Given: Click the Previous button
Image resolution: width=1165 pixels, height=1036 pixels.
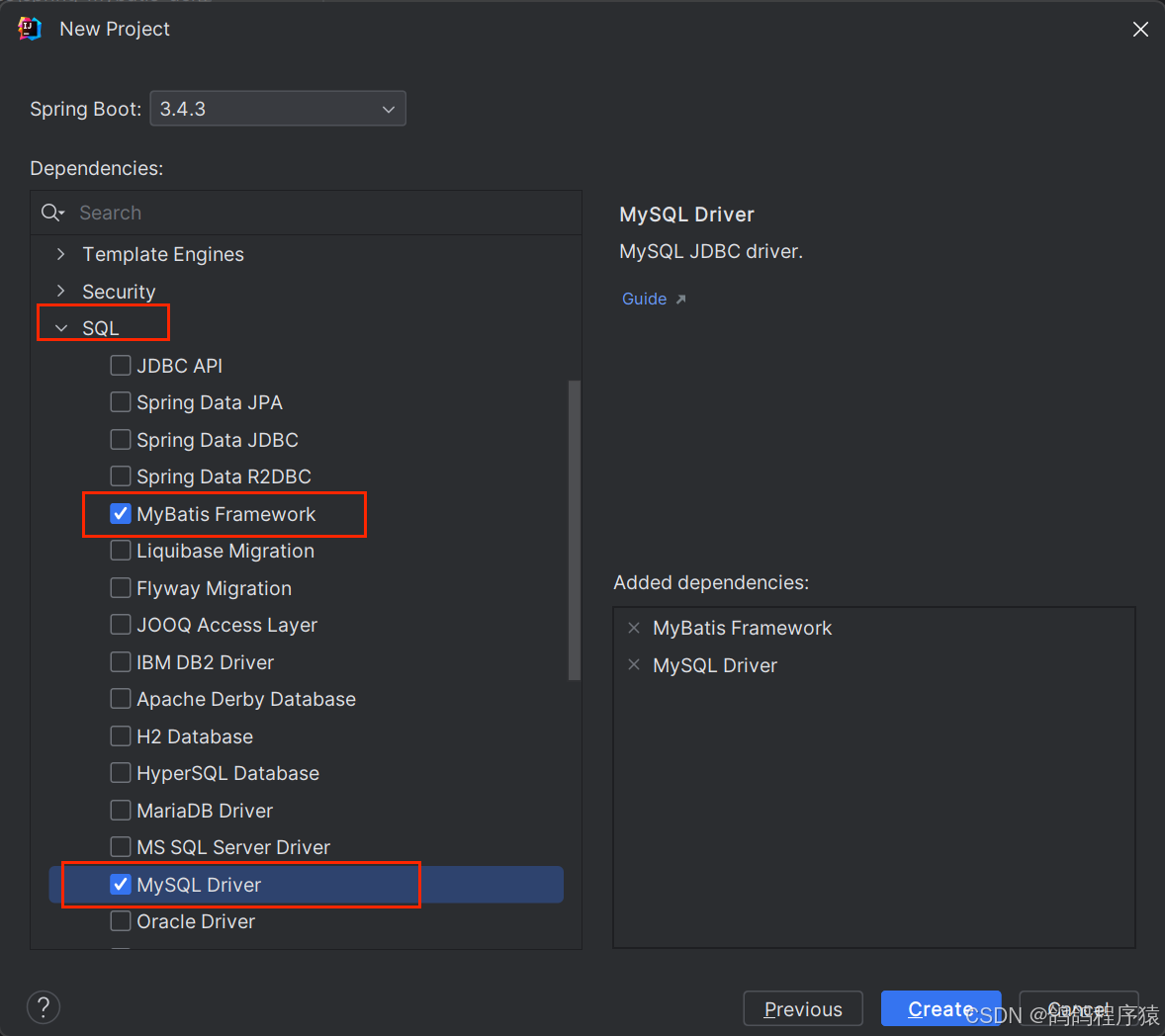Looking at the screenshot, I should [x=803, y=1009].
